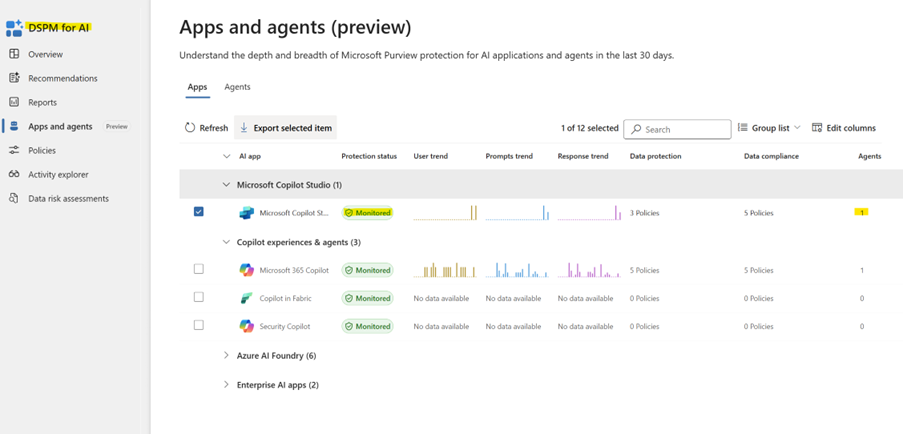The width and height of the screenshot is (903, 434).
Task: Click the Apps and agents sidebar icon
Action: 14,127
